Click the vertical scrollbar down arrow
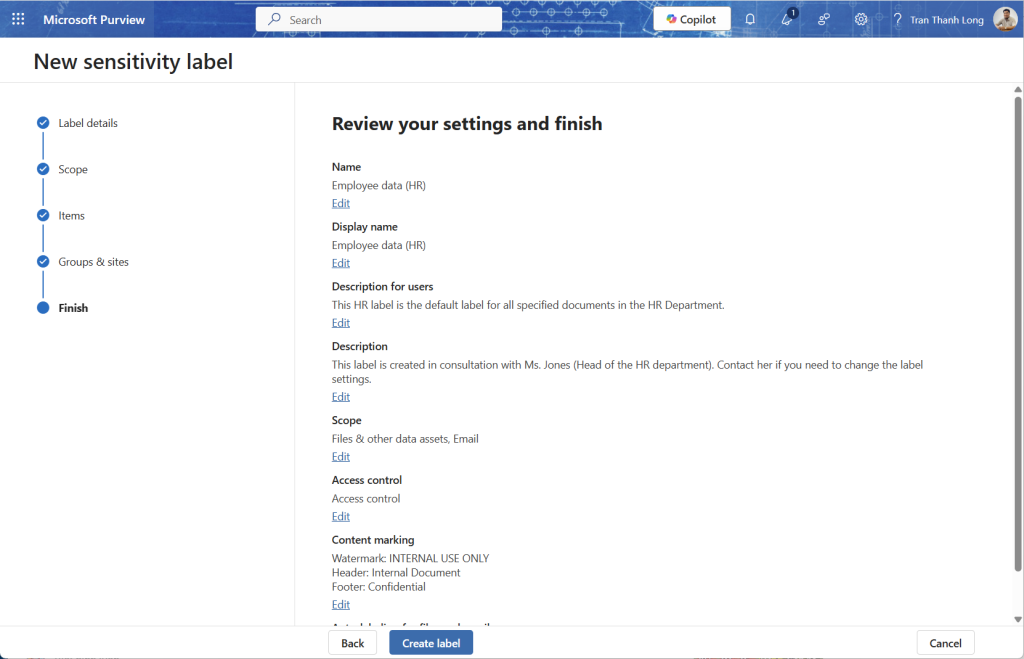The image size is (1024, 659). coord(1018,619)
